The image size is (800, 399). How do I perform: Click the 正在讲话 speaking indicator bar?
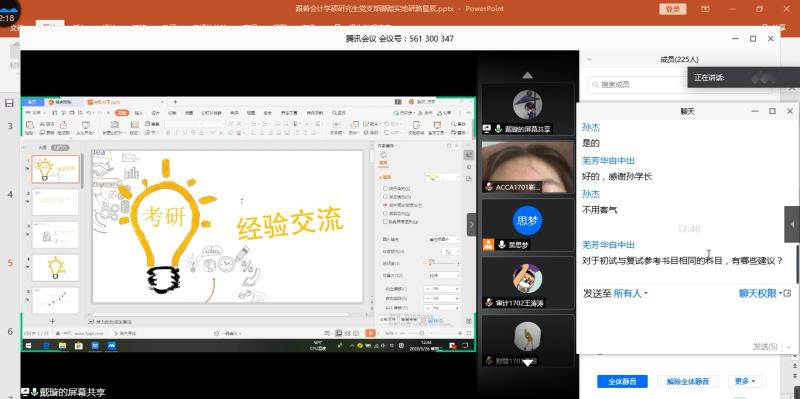pos(743,78)
